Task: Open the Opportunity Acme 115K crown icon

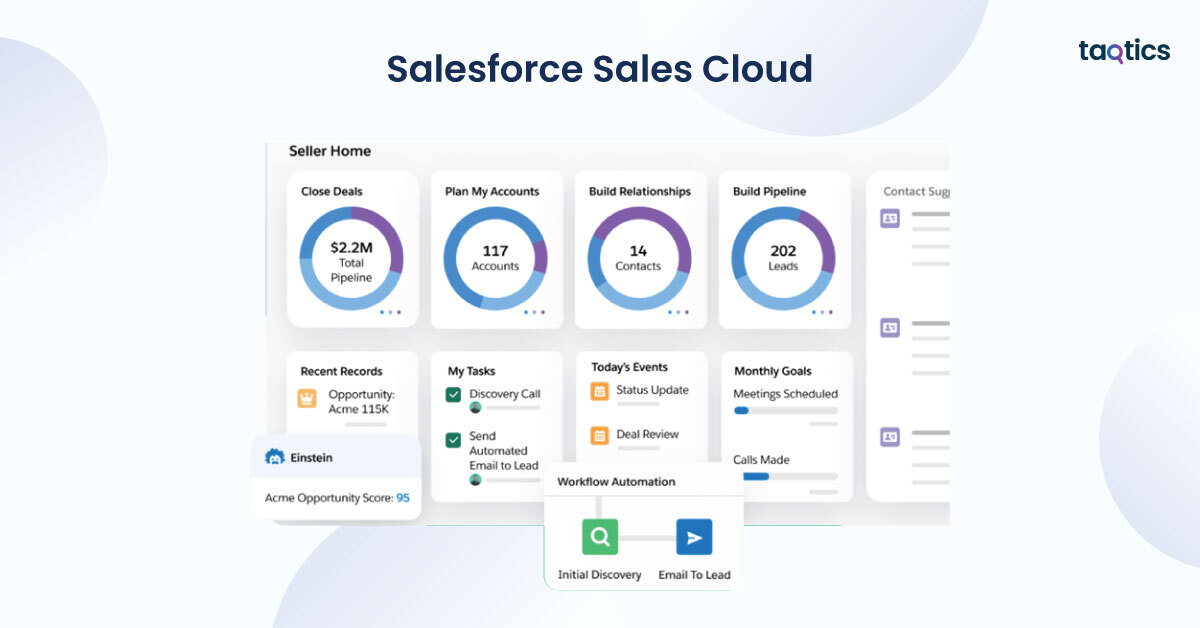Action: click(x=307, y=398)
